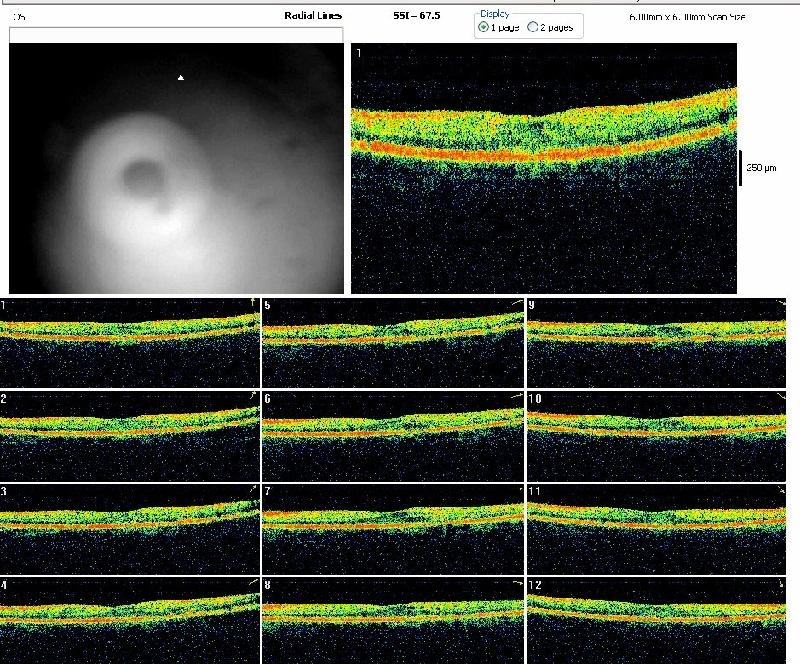Screen dimensions: 800x664
Task: Choose radial scan thumbnail number 4
Action: (x=130, y=620)
